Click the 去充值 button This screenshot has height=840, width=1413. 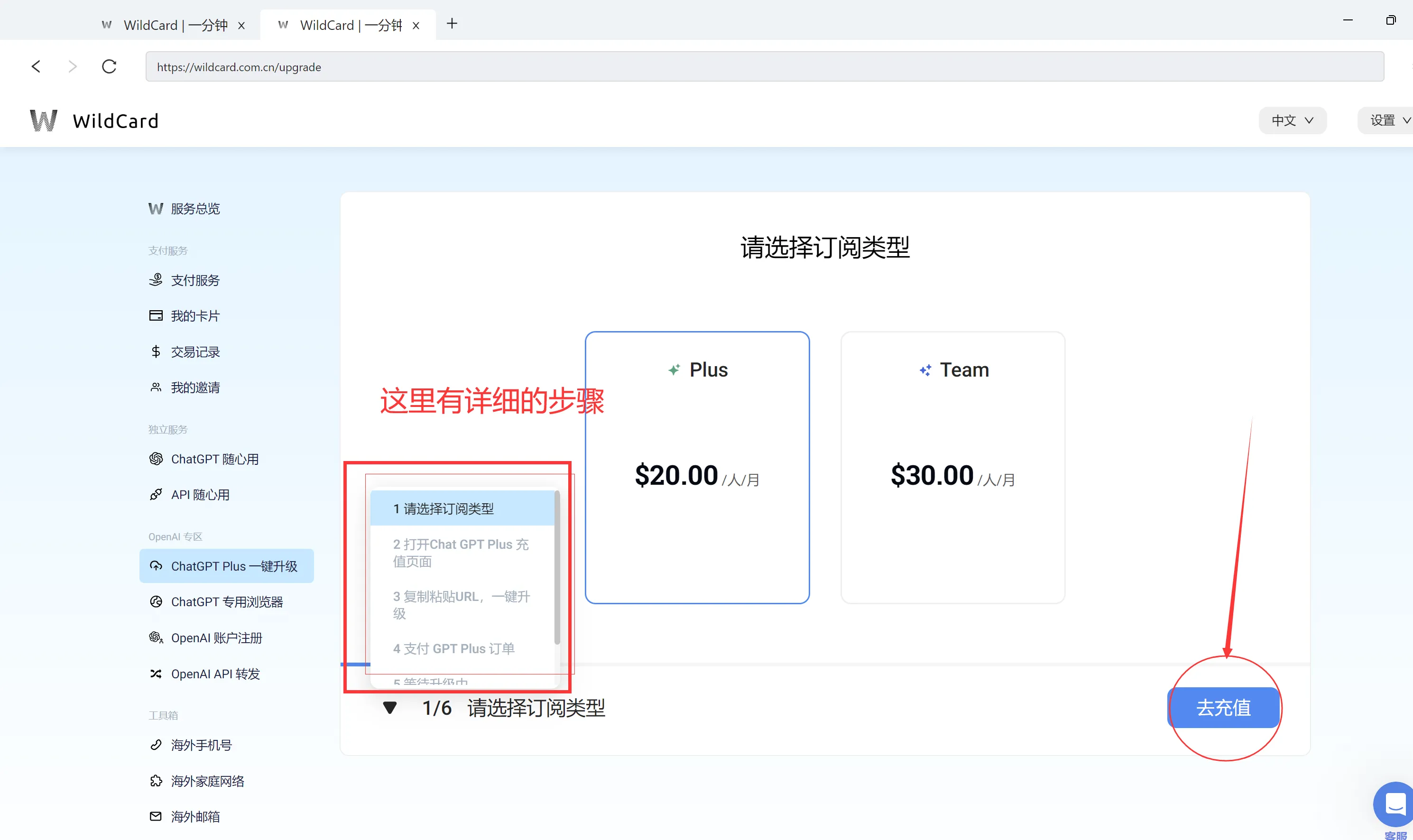[x=1223, y=708]
